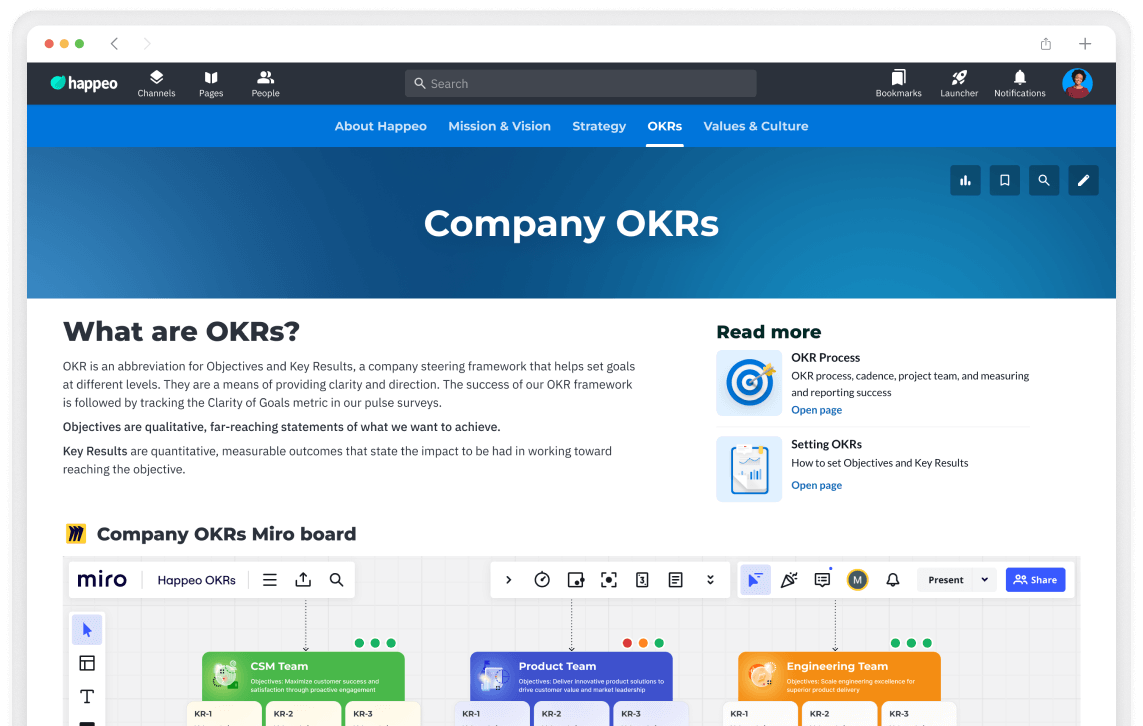Viewport: 1143px width, 726px height.
Task: Expand the Miro toolbar double chevron
Action: [x=710, y=580]
